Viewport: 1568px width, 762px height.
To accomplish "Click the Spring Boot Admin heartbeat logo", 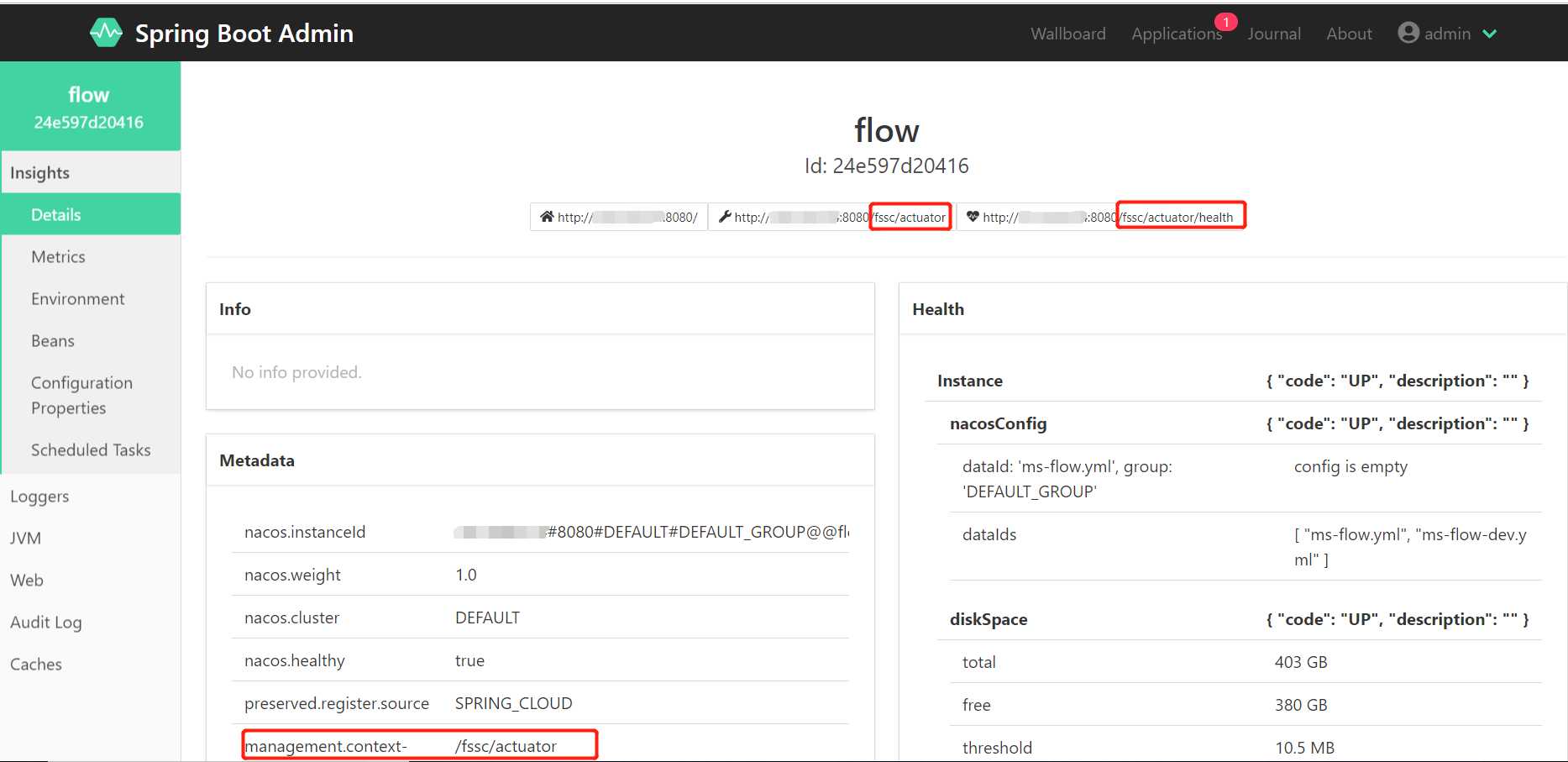I will pyautogui.click(x=106, y=33).
